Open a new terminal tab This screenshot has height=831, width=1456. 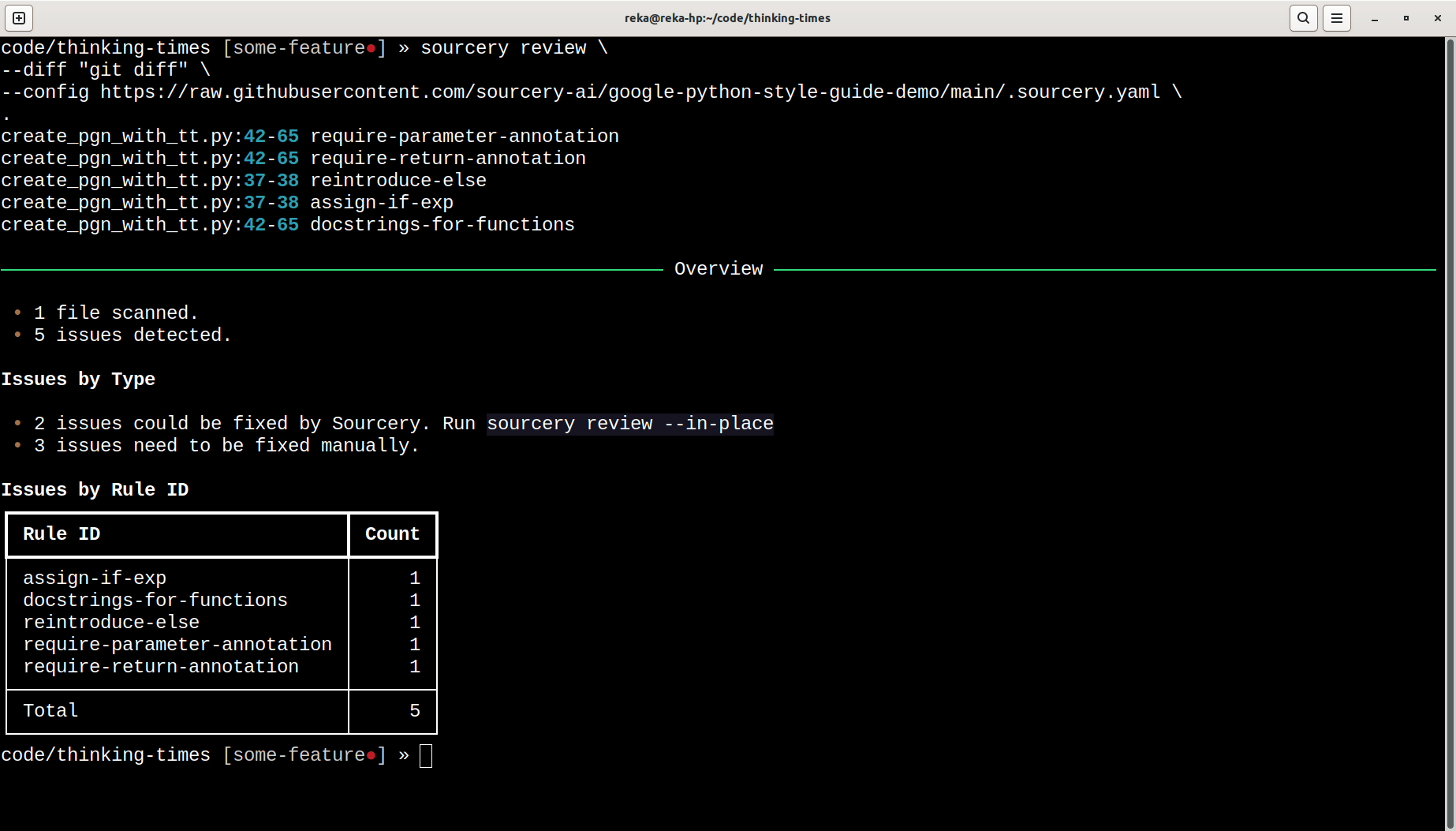coord(19,17)
